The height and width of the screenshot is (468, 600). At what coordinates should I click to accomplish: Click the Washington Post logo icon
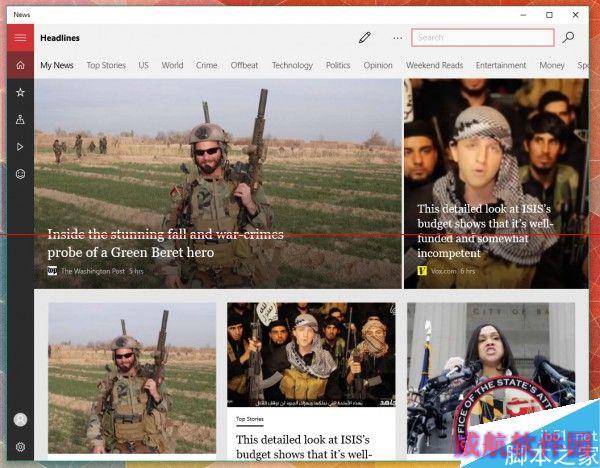coord(52,271)
